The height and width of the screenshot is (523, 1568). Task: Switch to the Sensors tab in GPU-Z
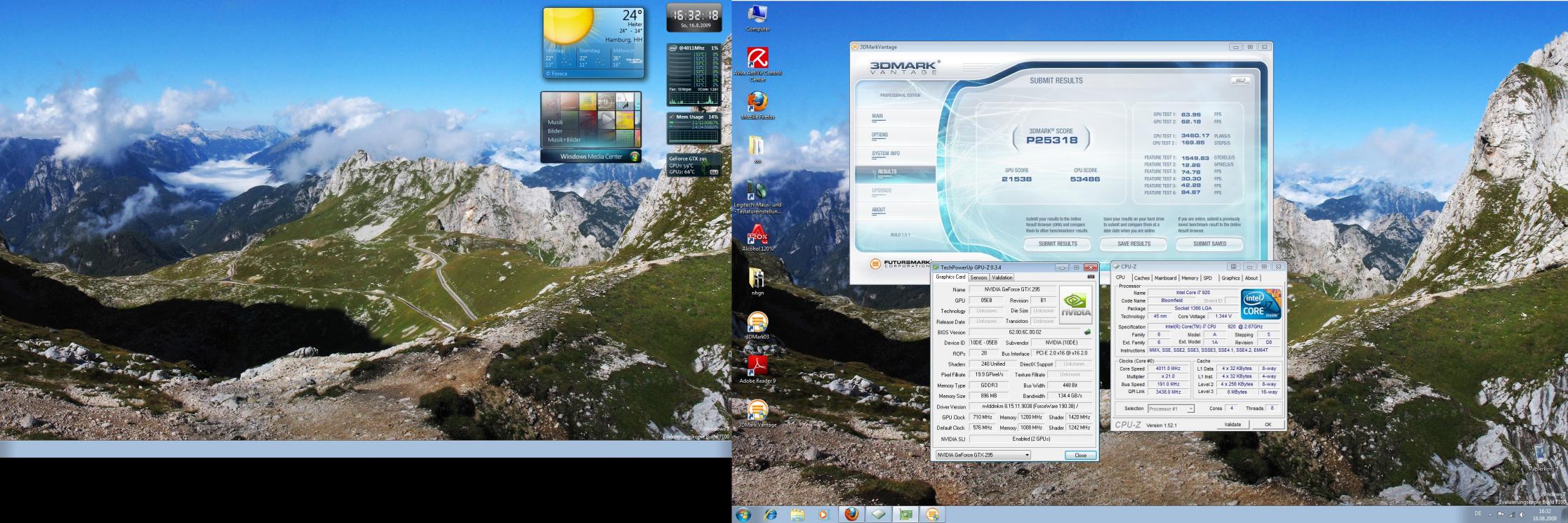(978, 277)
